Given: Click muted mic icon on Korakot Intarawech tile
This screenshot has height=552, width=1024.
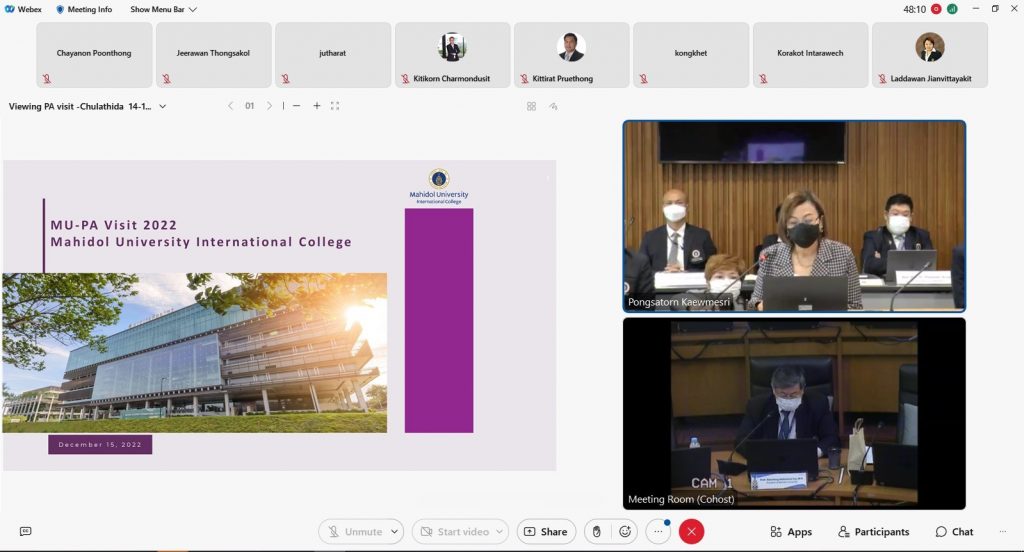Looking at the screenshot, I should click(763, 79).
